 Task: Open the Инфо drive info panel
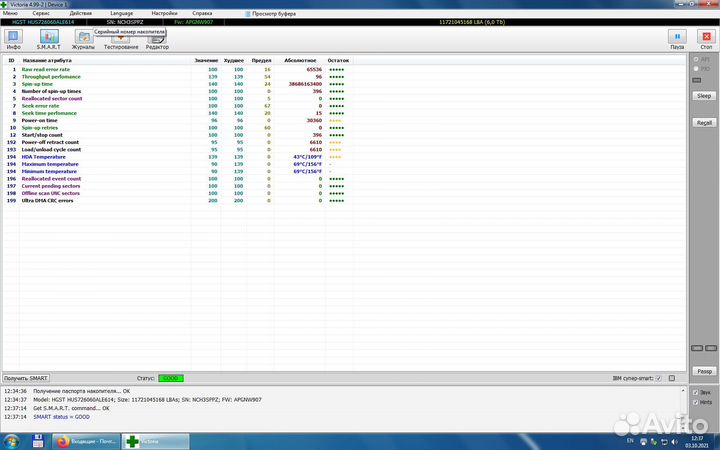coord(13,40)
